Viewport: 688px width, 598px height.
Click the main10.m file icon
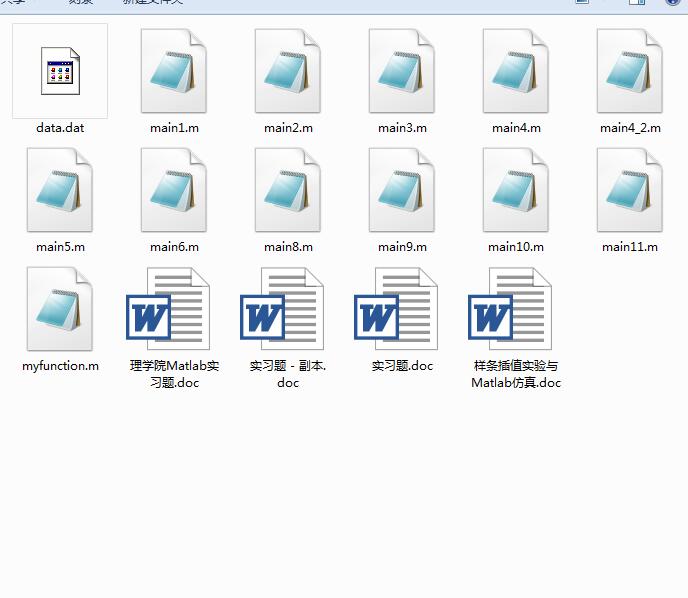[x=516, y=190]
